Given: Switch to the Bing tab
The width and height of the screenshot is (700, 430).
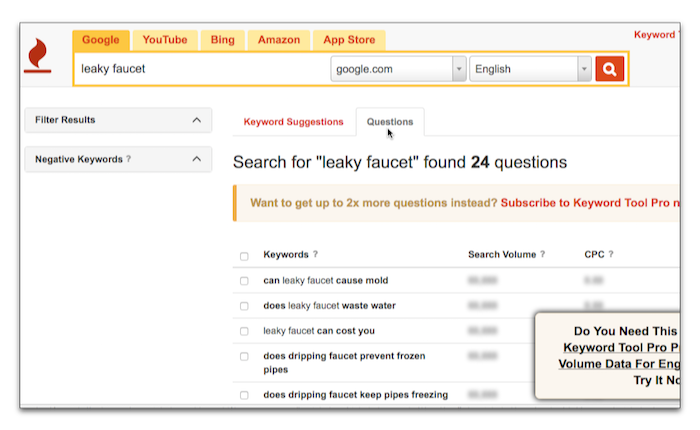Looking at the screenshot, I should (x=222, y=40).
